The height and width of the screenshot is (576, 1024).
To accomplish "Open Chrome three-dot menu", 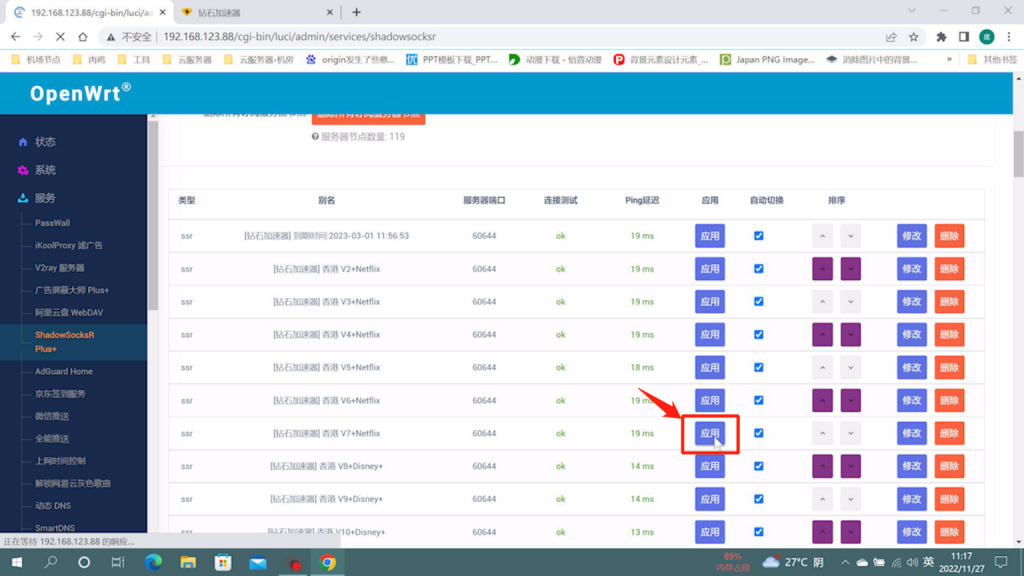I will click(x=1009, y=37).
